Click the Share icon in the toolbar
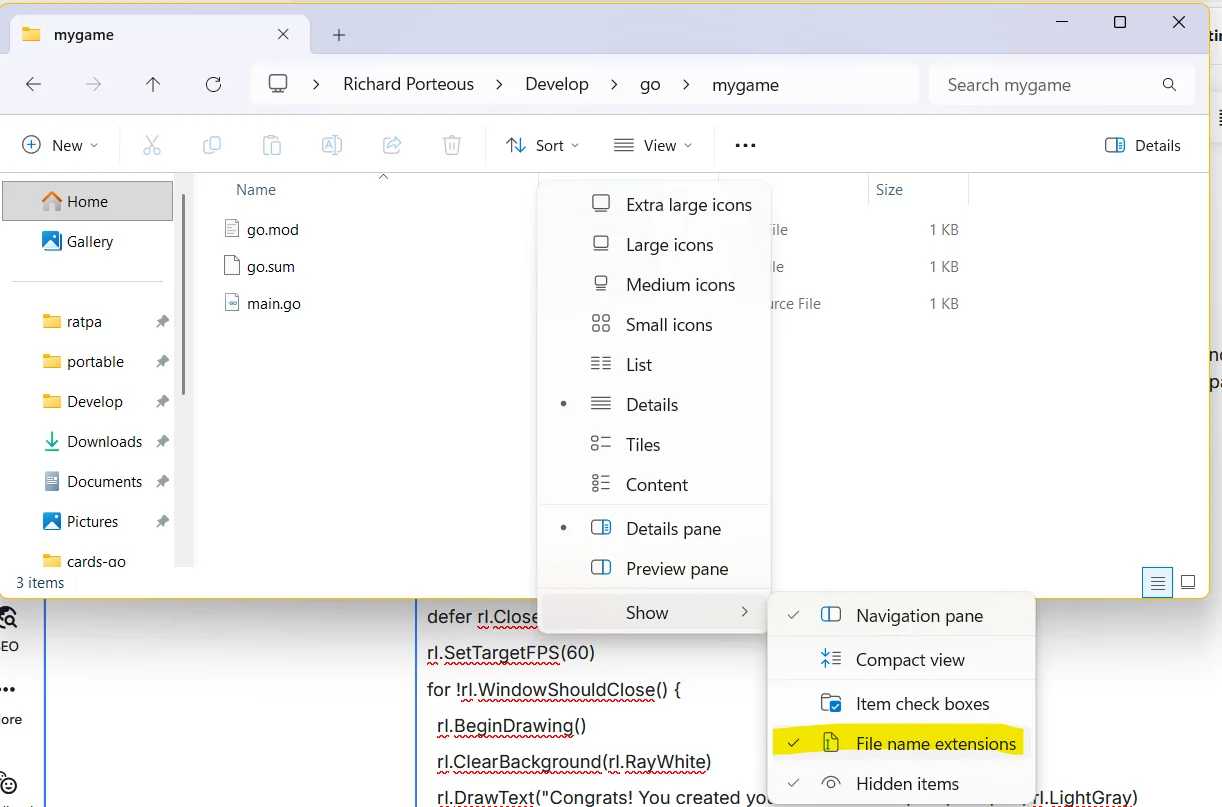 pos(392,145)
